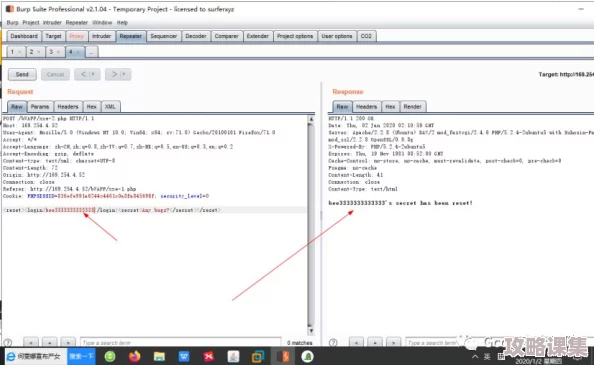The height and width of the screenshot is (365, 594).
Task: Close Repeater tab 1 with its x
Action: pos(20,52)
